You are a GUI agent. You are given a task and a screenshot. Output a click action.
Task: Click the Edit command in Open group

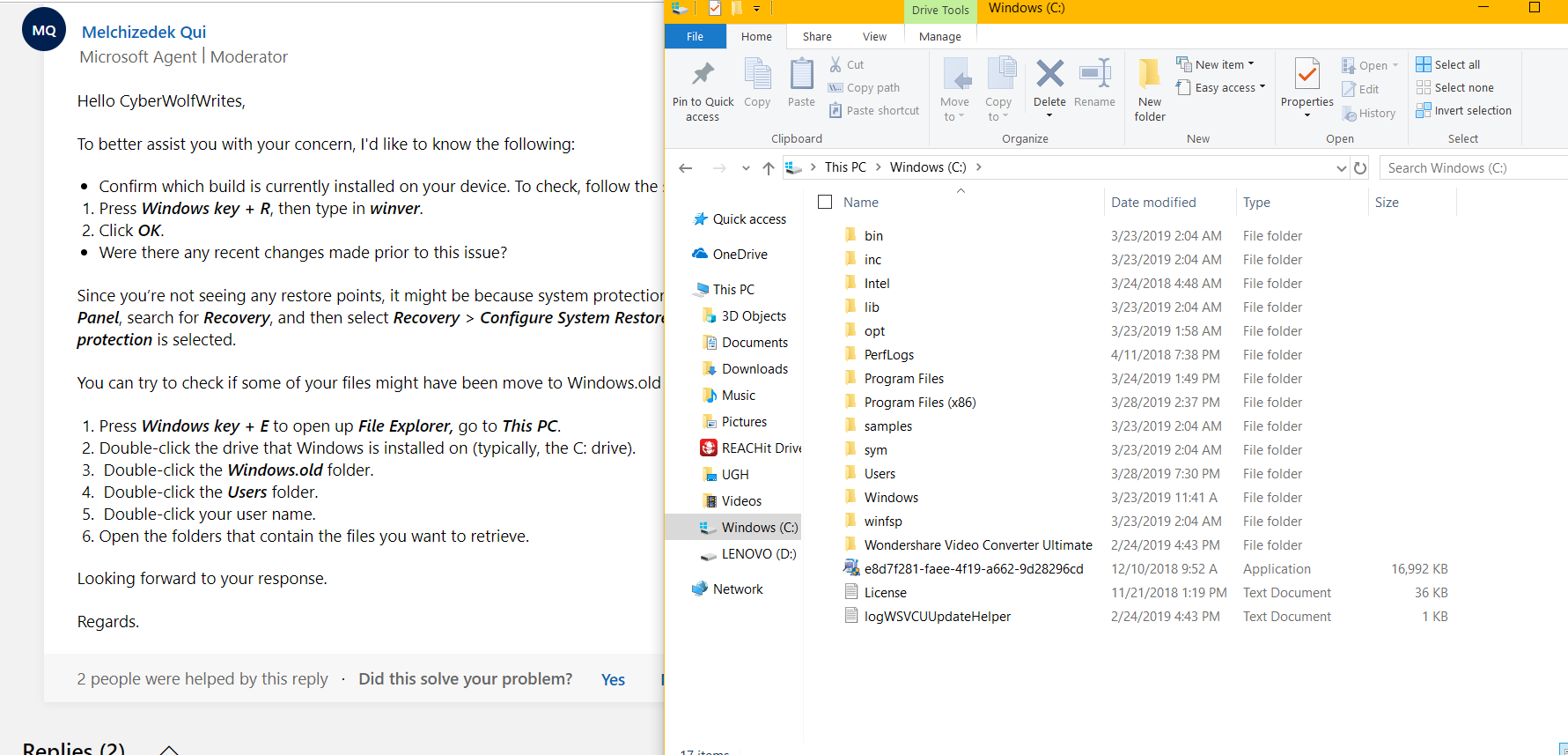(x=1360, y=89)
